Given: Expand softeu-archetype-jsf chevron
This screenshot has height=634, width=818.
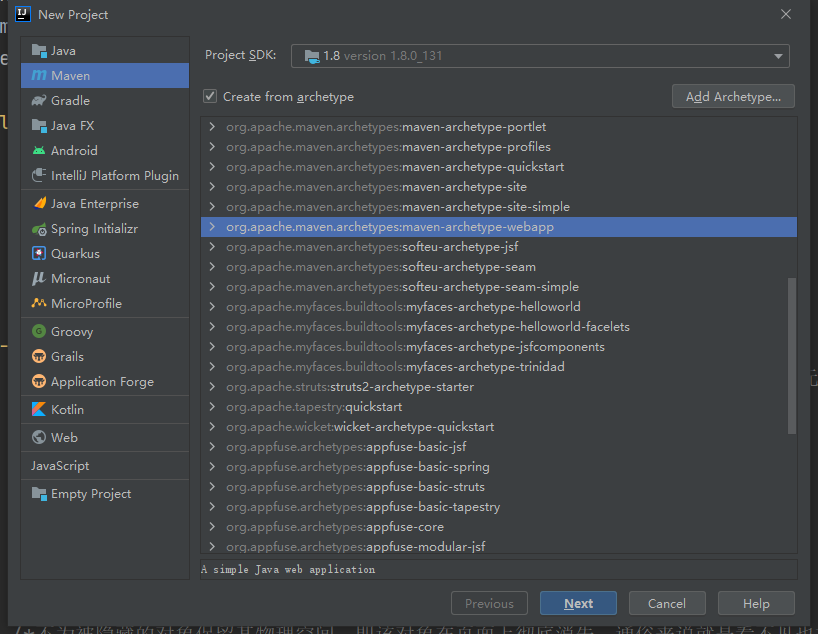Looking at the screenshot, I should 212,247.
